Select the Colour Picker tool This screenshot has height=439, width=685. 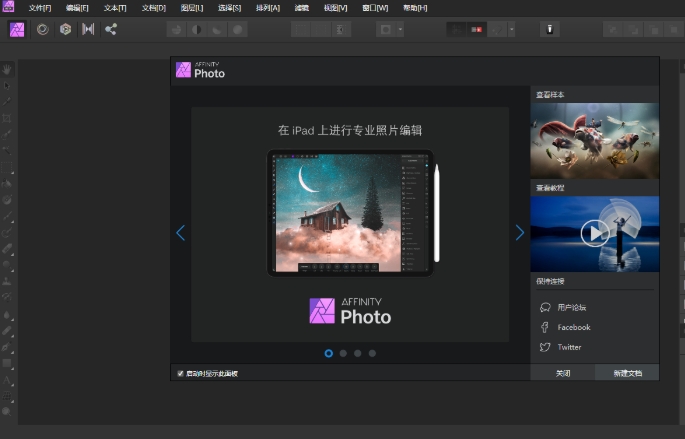(7, 102)
